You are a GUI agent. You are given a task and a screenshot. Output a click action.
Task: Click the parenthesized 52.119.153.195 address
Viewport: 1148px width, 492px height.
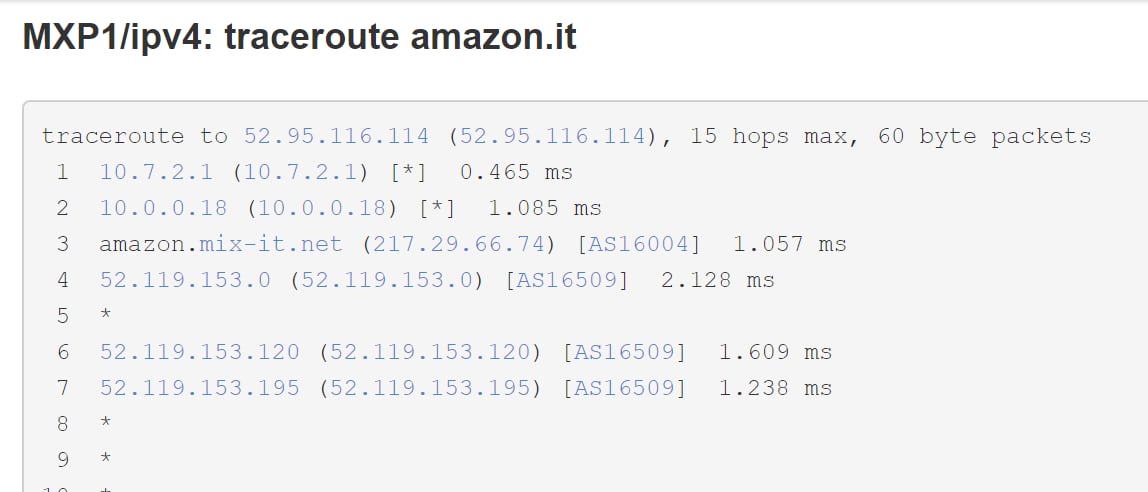tap(430, 388)
